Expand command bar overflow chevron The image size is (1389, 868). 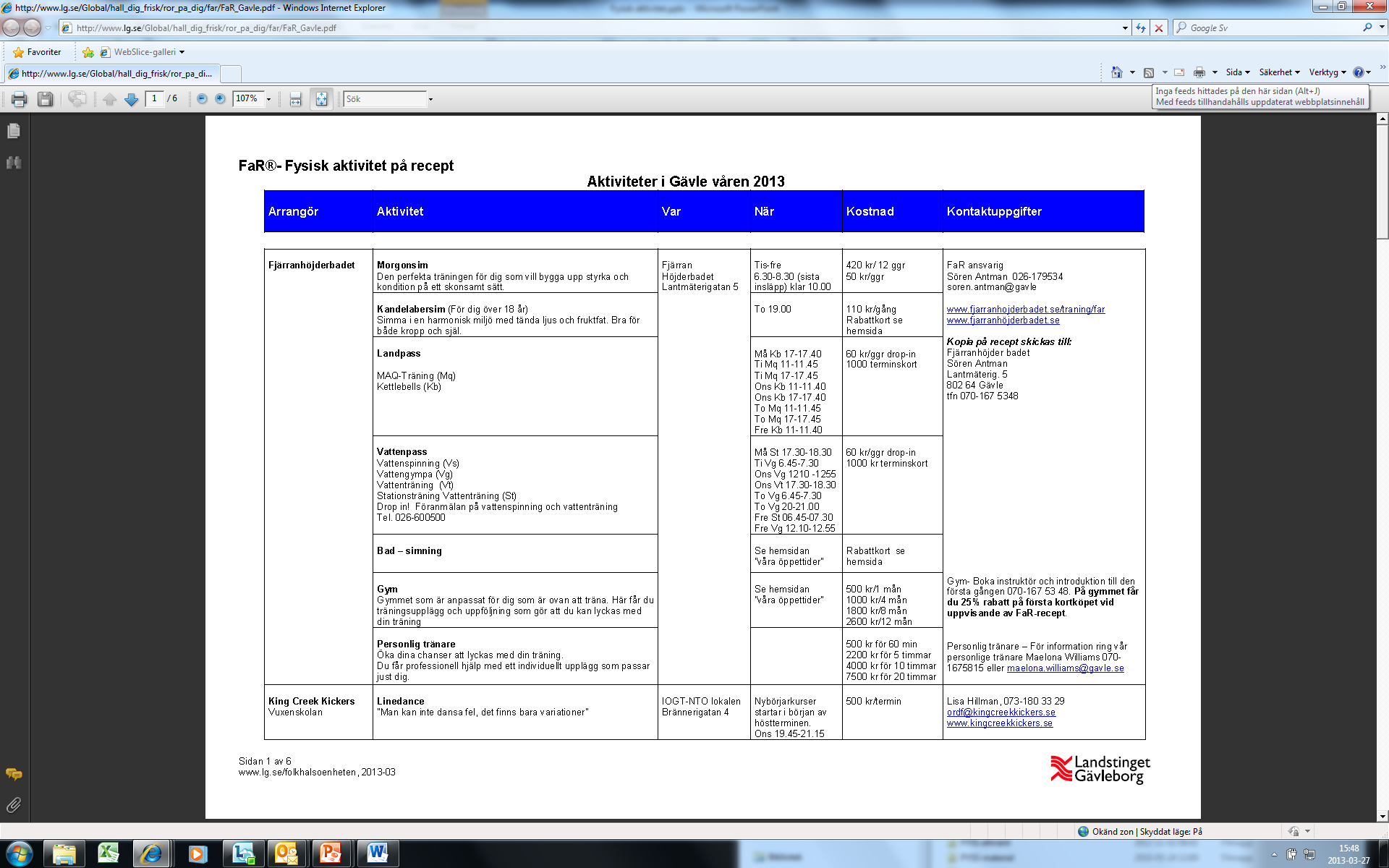point(1382,67)
